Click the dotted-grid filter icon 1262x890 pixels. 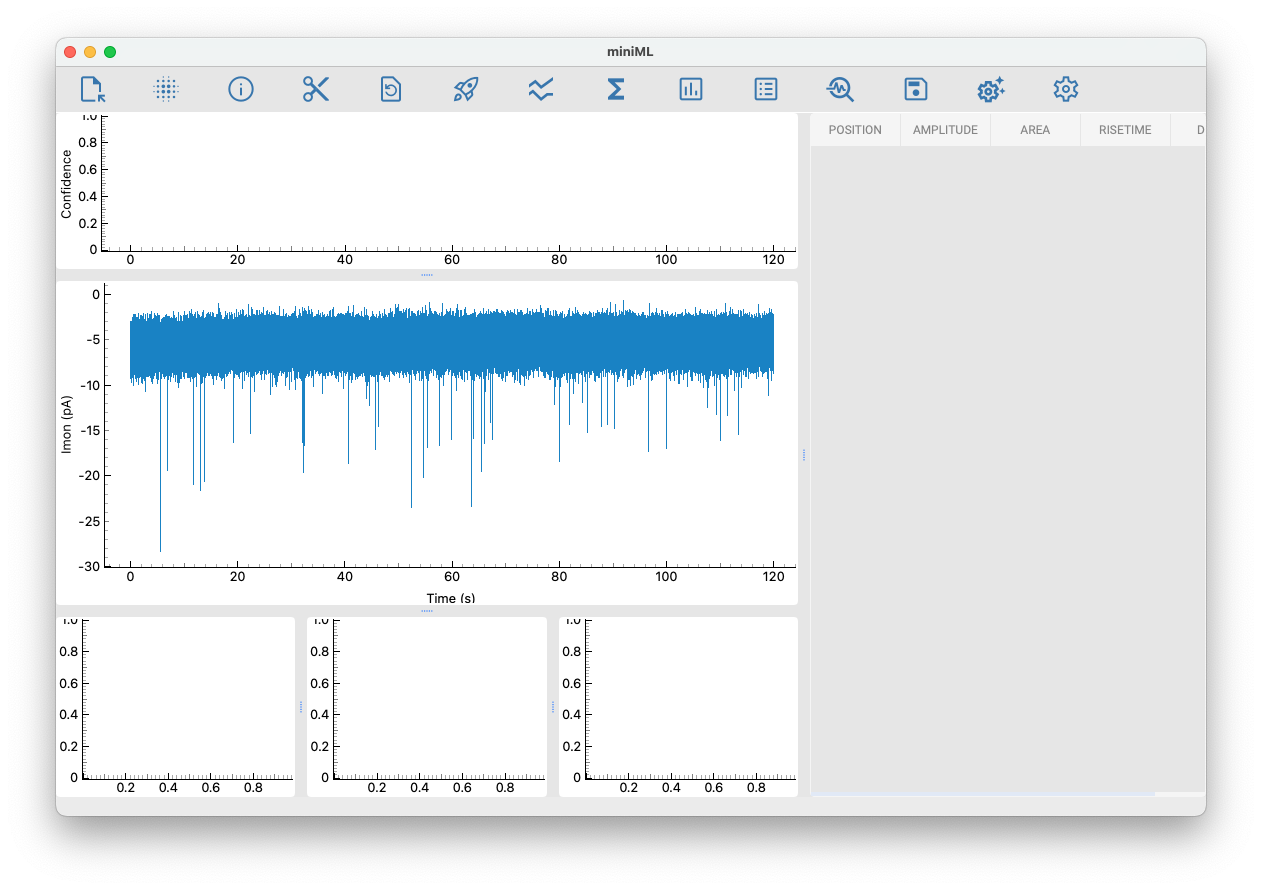(x=166, y=89)
